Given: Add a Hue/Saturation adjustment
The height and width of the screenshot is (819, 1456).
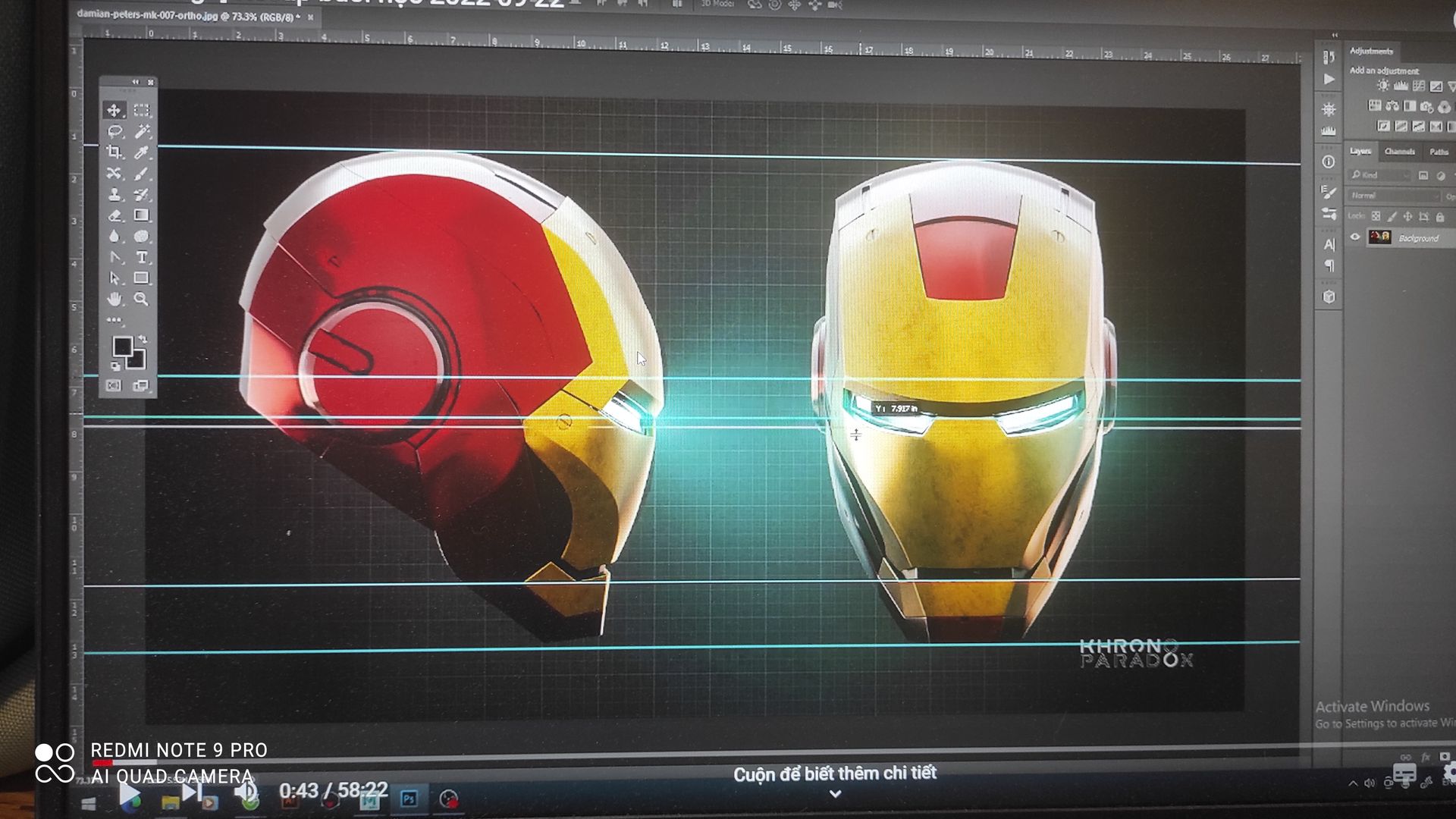Looking at the screenshot, I should 1374,105.
